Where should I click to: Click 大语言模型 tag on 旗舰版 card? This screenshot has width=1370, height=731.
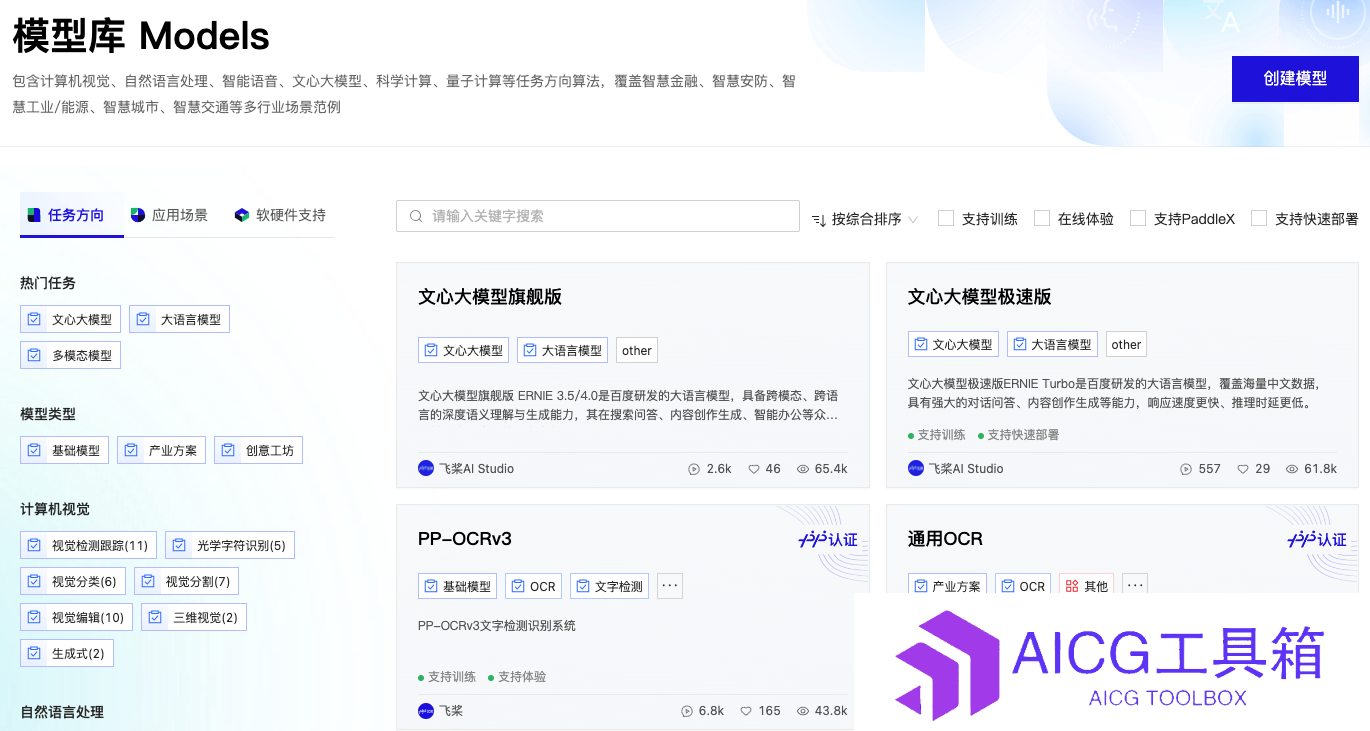point(562,350)
